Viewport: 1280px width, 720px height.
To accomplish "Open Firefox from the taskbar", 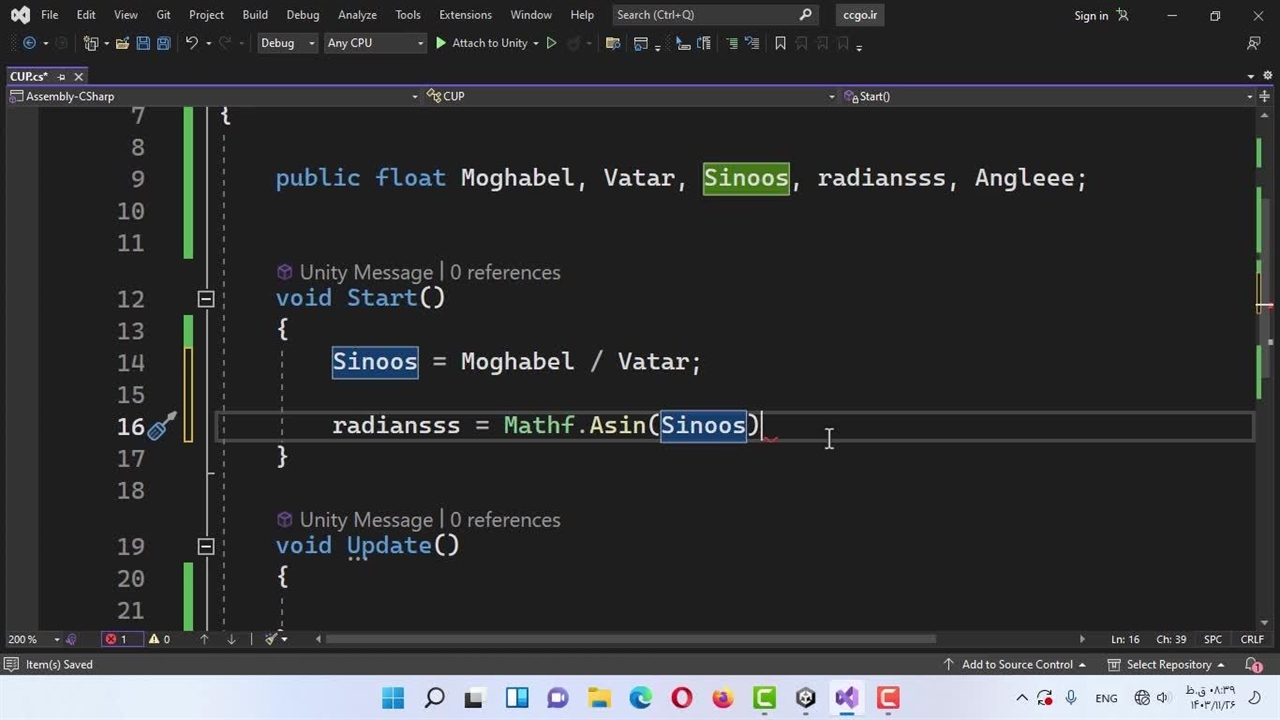I will pos(722,698).
